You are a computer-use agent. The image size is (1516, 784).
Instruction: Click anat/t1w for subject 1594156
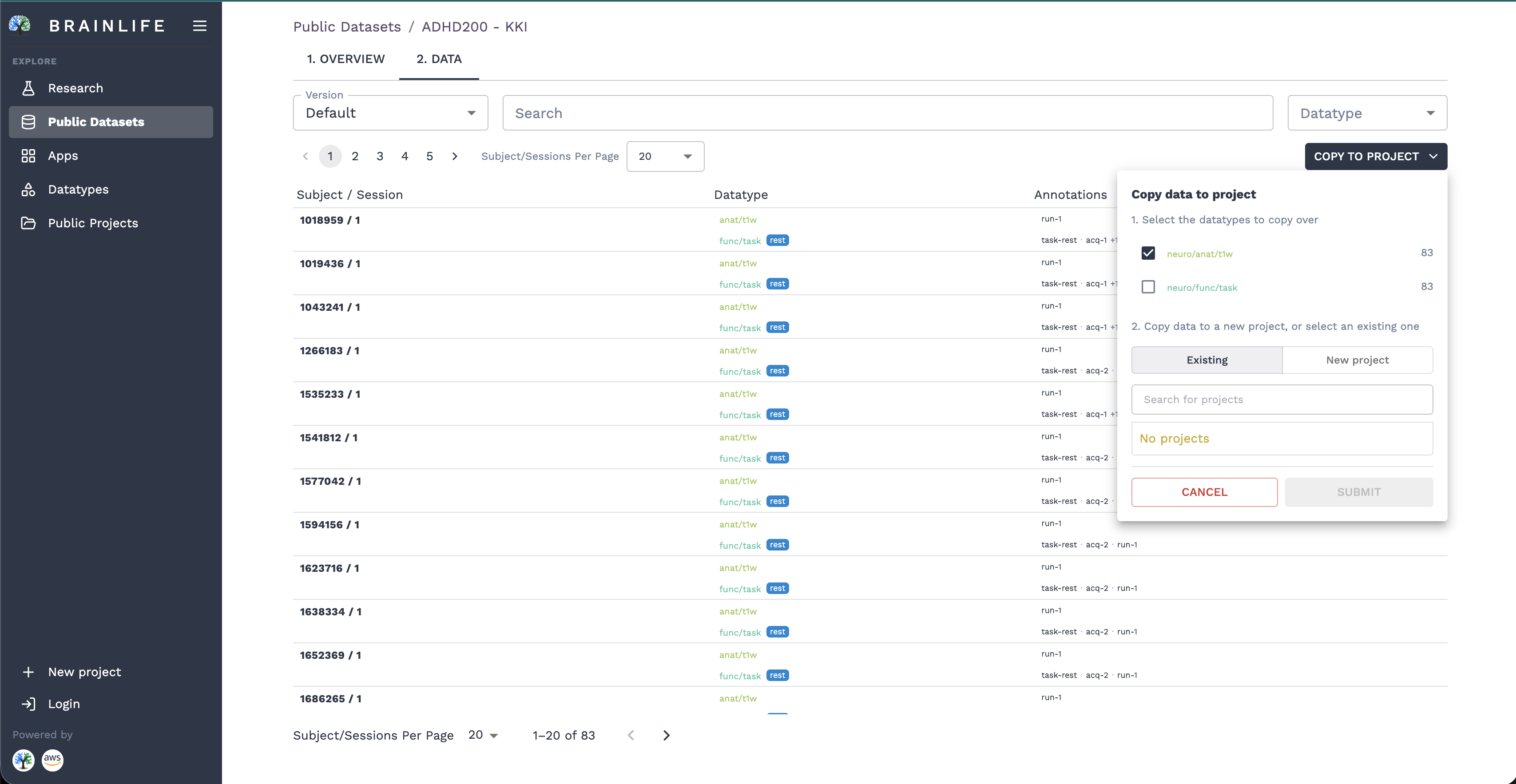(x=738, y=525)
